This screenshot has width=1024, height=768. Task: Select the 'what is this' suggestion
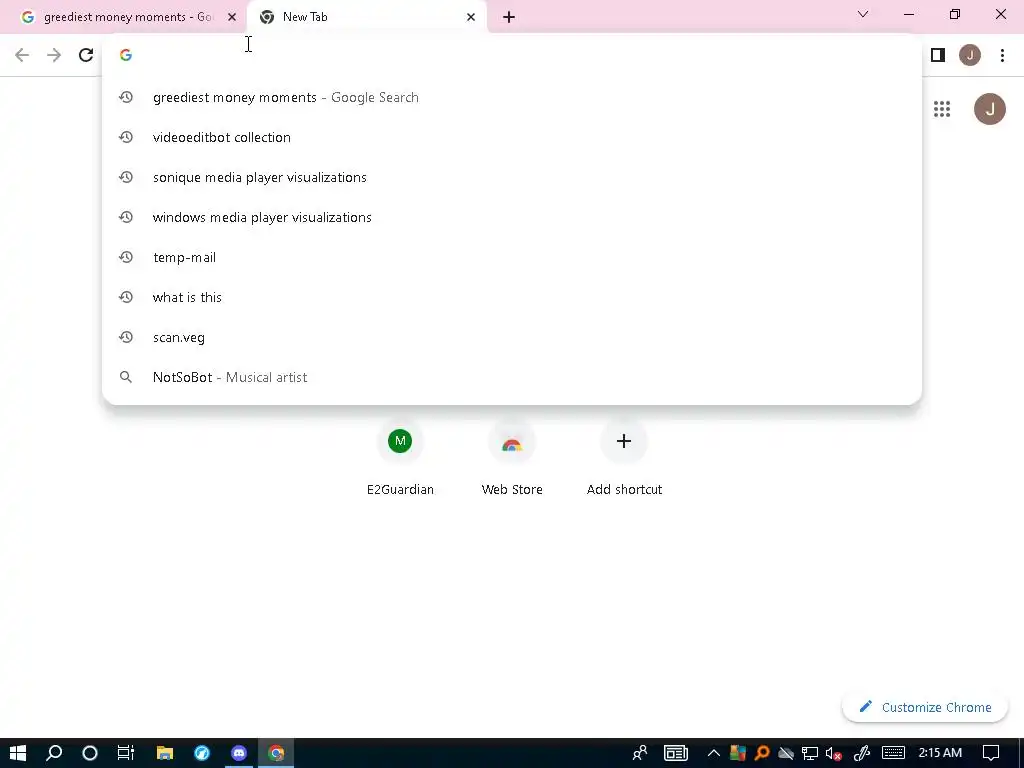512,297
